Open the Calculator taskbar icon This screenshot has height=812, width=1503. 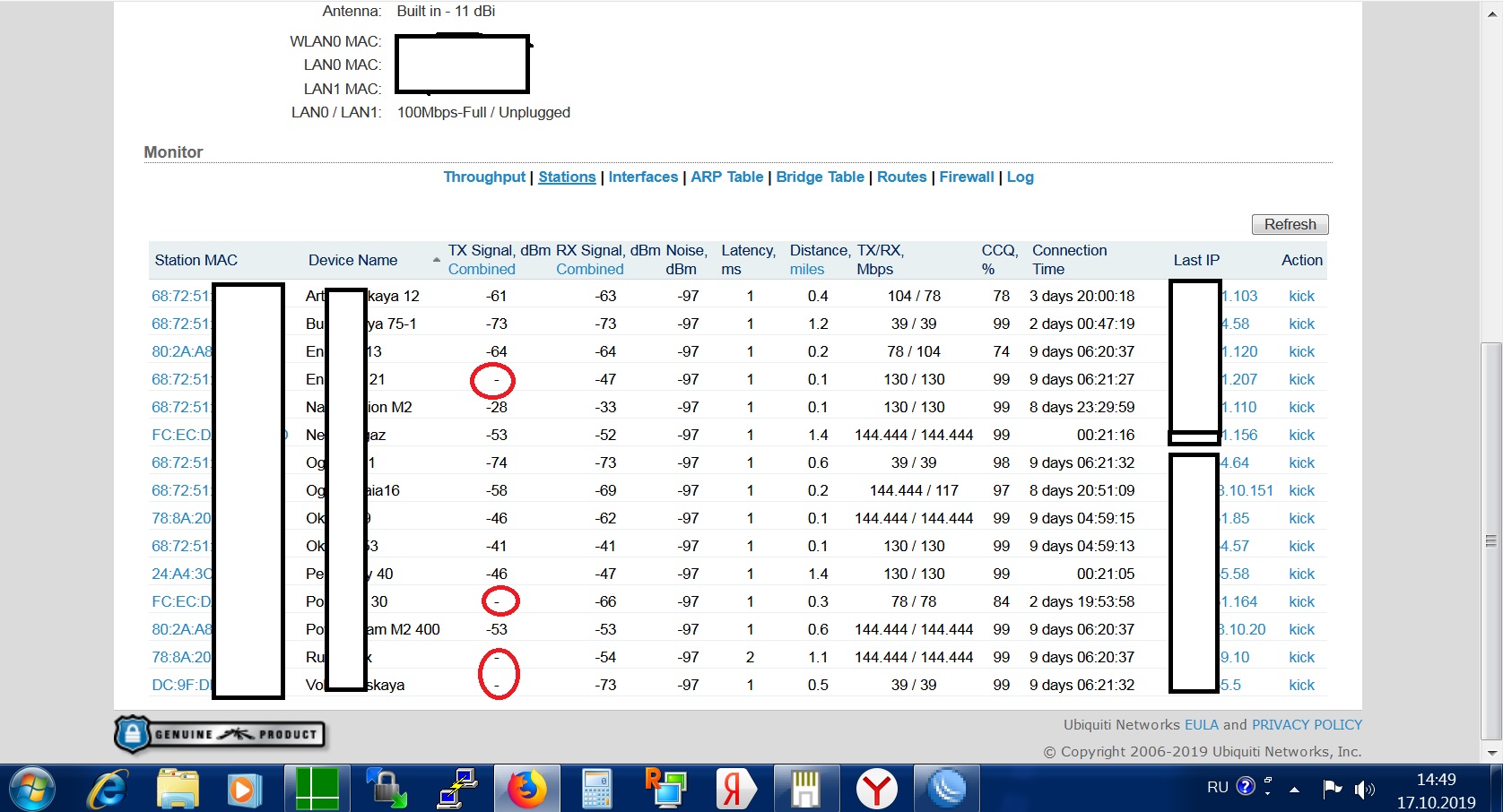tap(596, 790)
